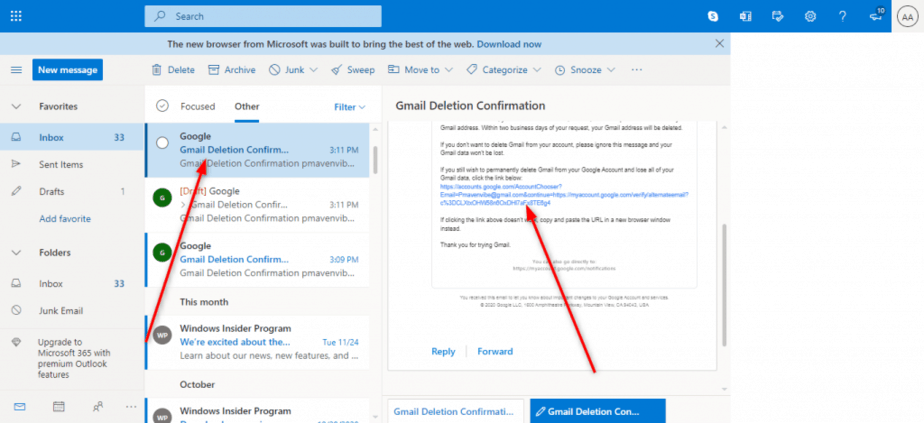Open the settings gear icon
The height and width of the screenshot is (423, 924).
810,16
